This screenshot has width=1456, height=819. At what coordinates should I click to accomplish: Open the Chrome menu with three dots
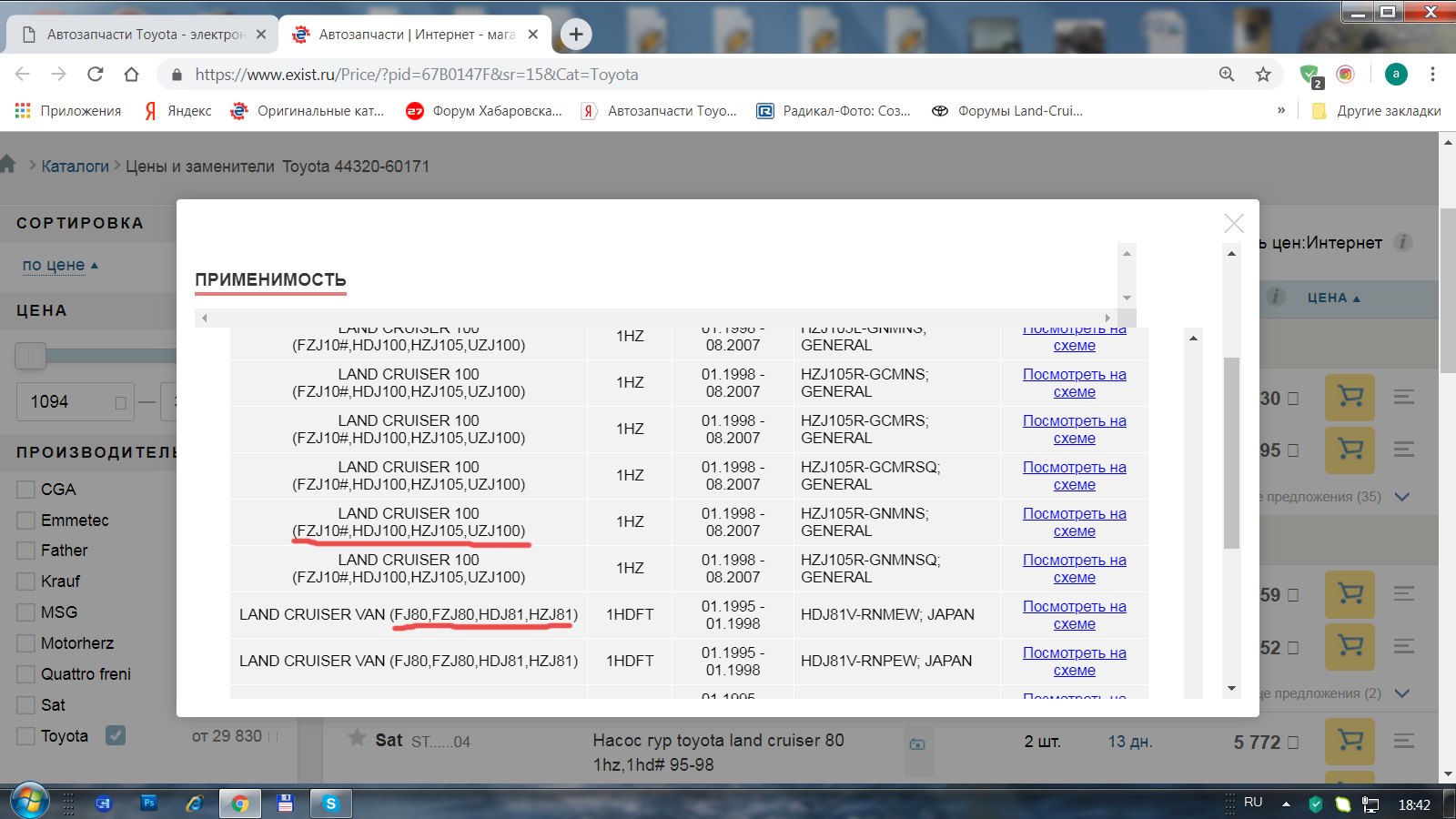click(1432, 75)
